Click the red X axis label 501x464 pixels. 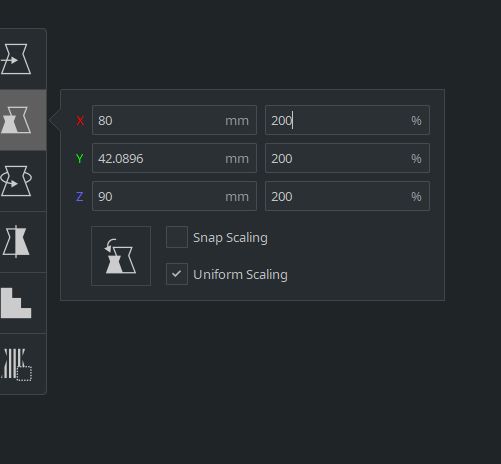80,120
